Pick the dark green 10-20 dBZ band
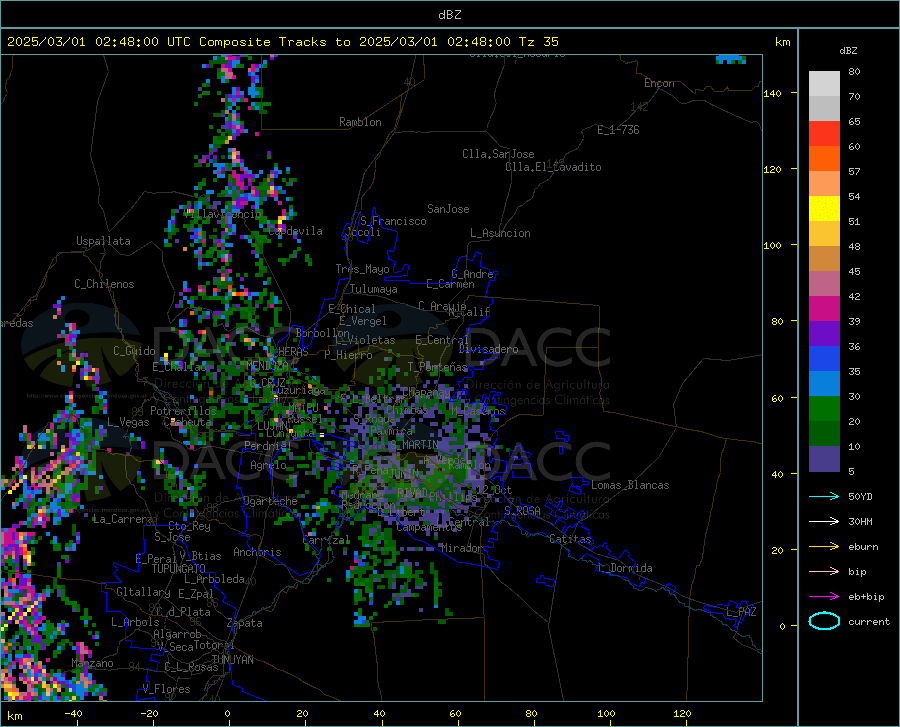Screen dimensions: 900x727 [x=824, y=433]
